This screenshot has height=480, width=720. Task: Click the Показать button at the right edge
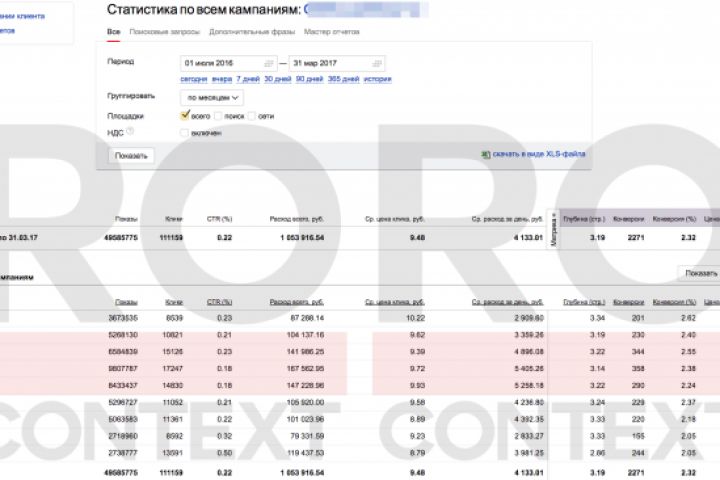700,273
